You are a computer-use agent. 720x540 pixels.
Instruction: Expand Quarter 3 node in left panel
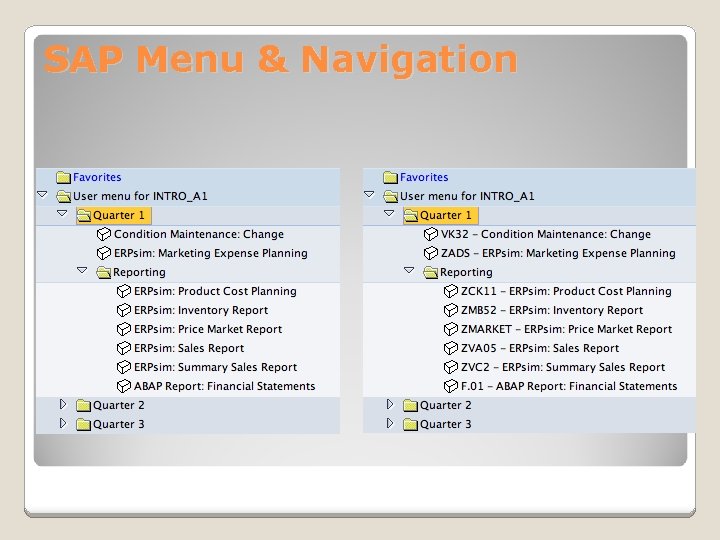(x=63, y=423)
